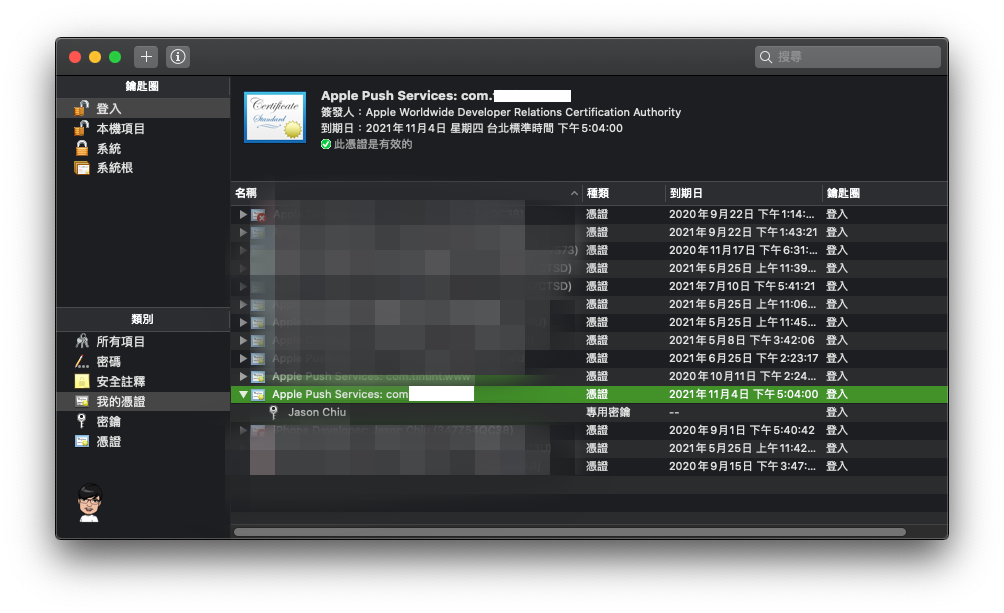Viewport: 1004px width, 613px height.
Task: Click the info button in the toolbar
Action: click(177, 57)
